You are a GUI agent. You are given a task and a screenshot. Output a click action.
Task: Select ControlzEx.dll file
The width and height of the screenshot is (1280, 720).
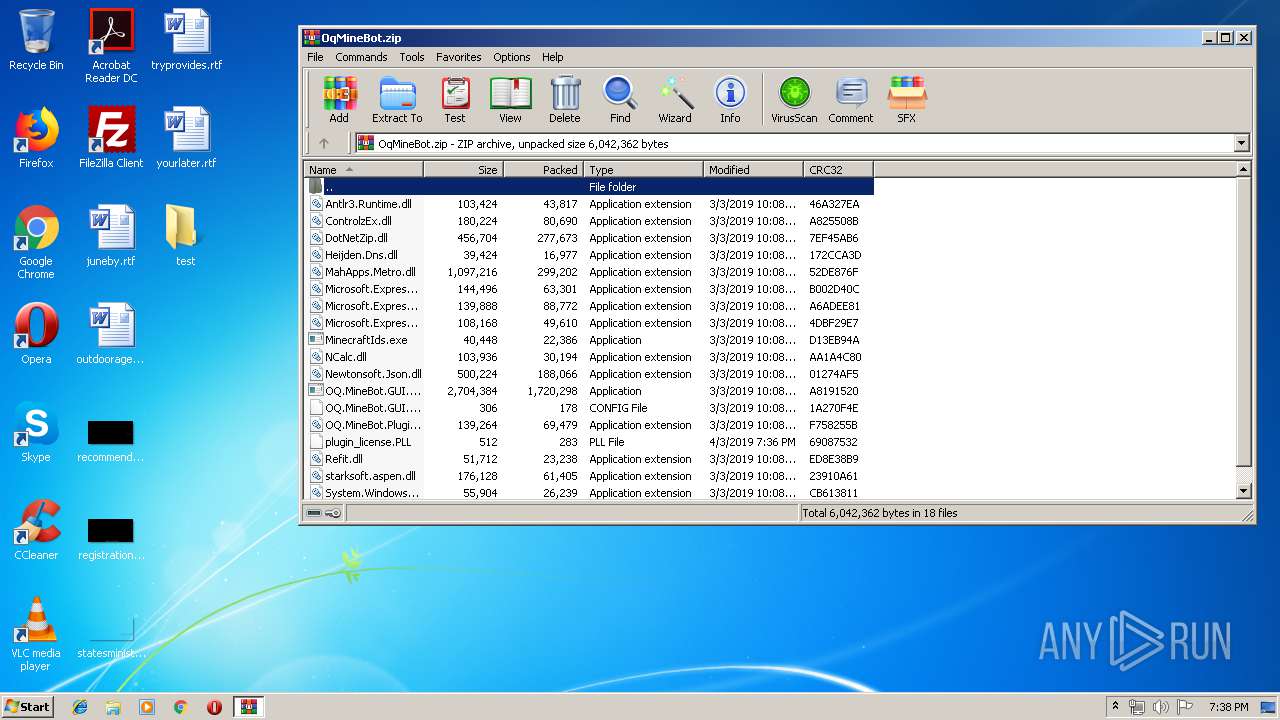(x=590, y=221)
